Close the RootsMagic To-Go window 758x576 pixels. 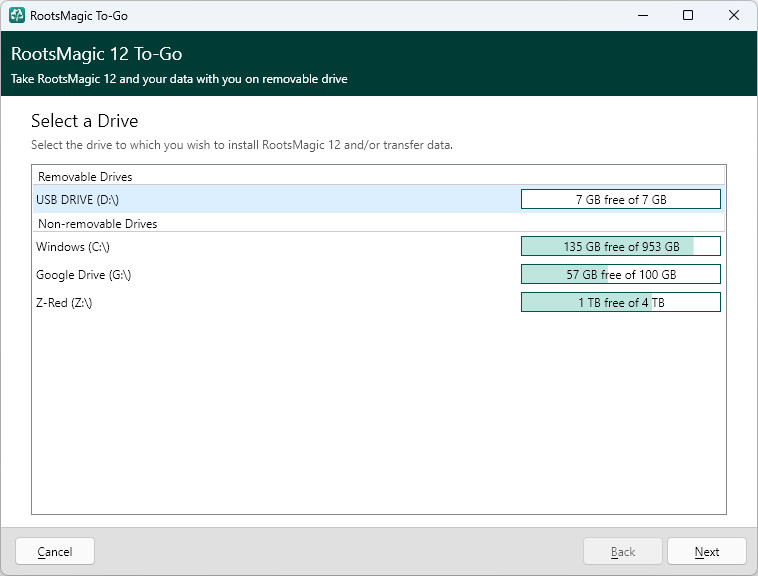734,15
